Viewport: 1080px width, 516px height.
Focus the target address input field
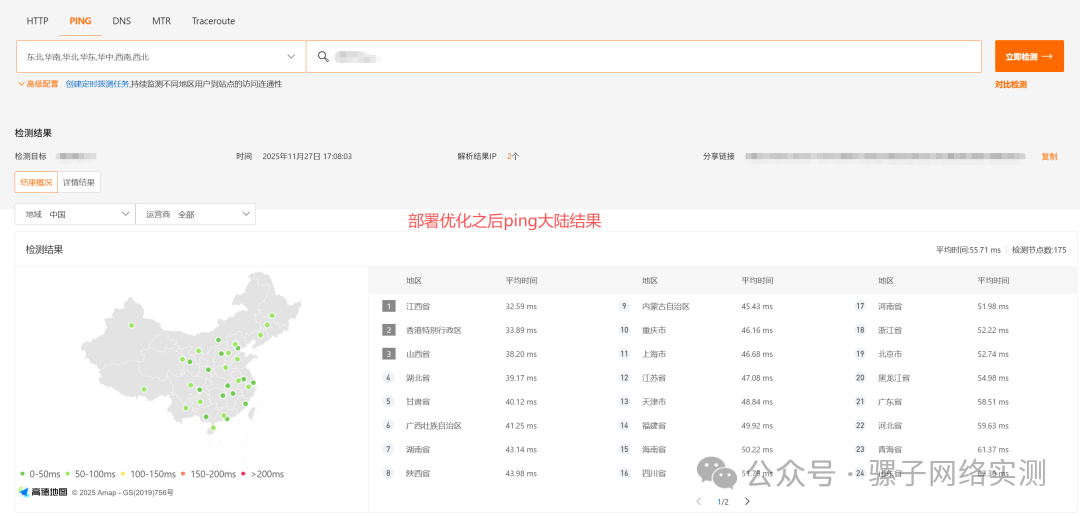(x=644, y=56)
